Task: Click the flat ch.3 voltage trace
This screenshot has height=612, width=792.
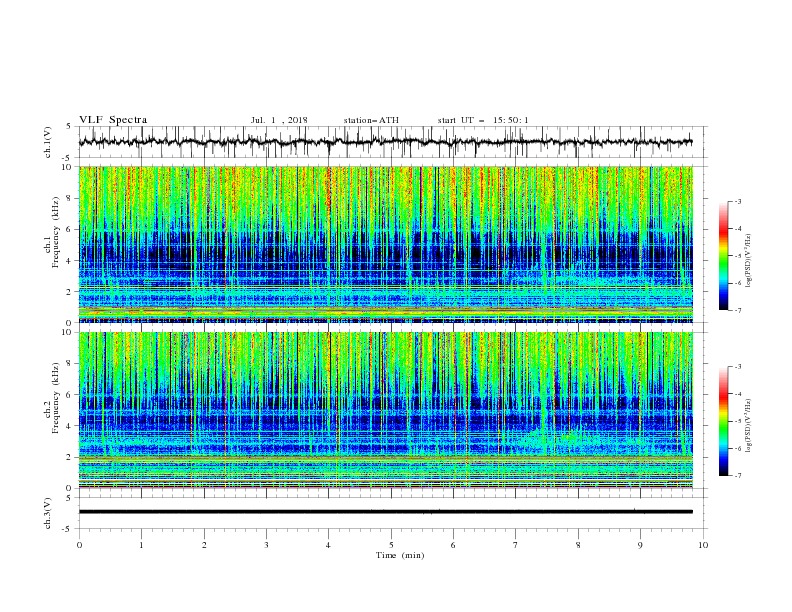Action: pyautogui.click(x=386, y=512)
